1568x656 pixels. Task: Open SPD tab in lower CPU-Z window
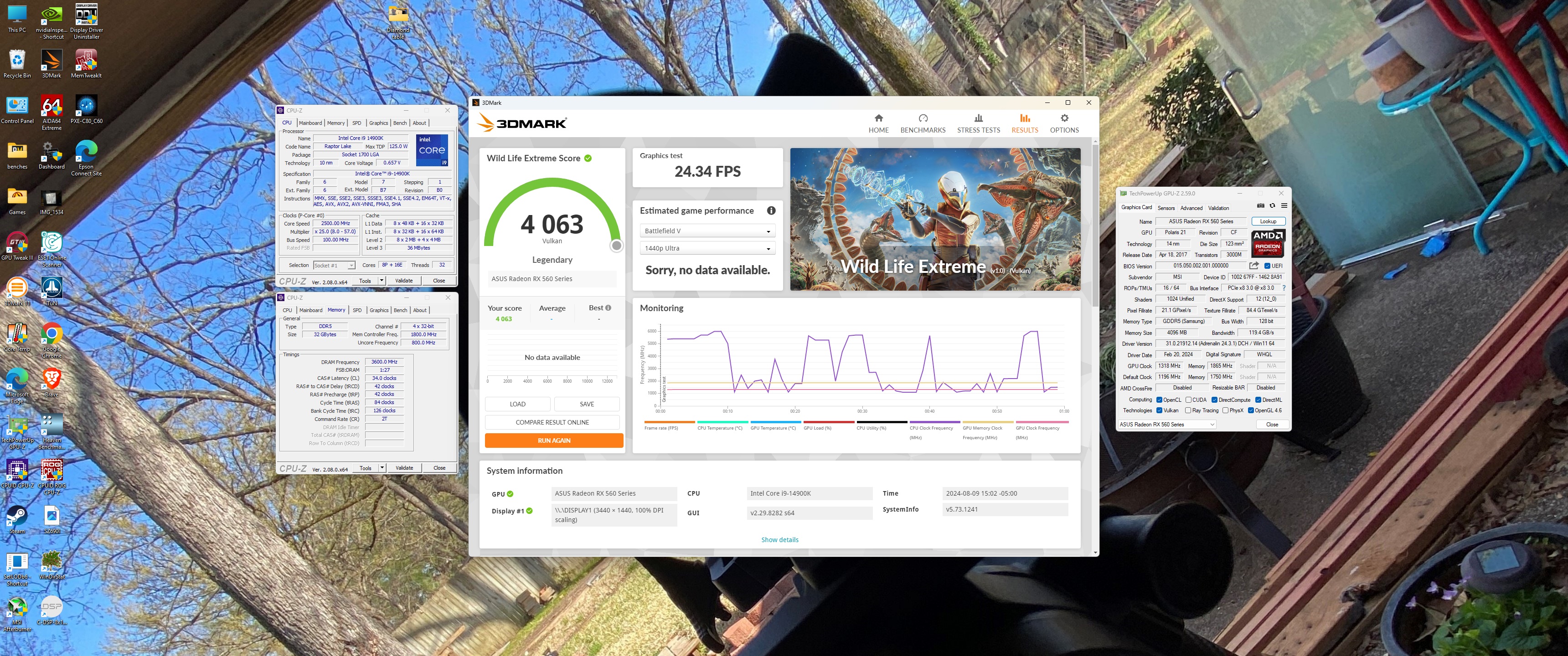click(x=357, y=310)
